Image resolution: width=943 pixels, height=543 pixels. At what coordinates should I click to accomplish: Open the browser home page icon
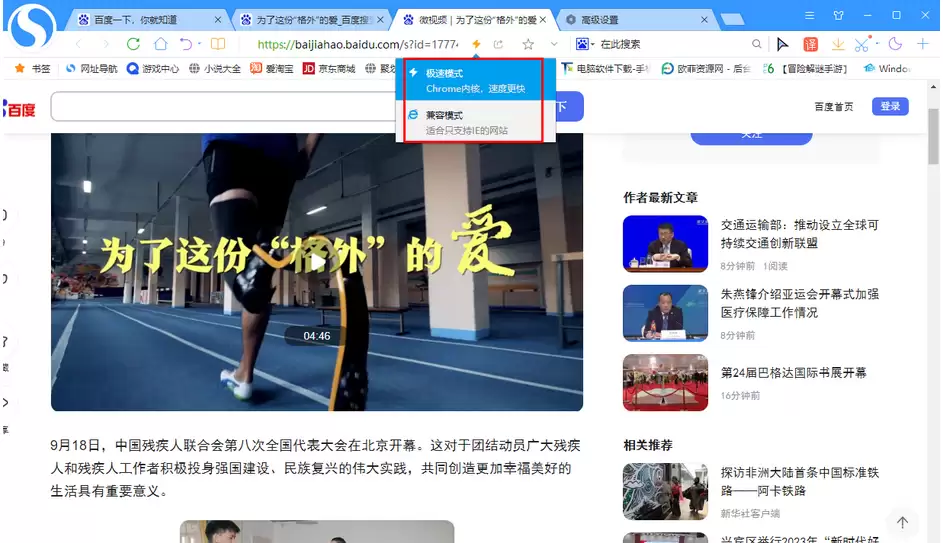[161, 44]
